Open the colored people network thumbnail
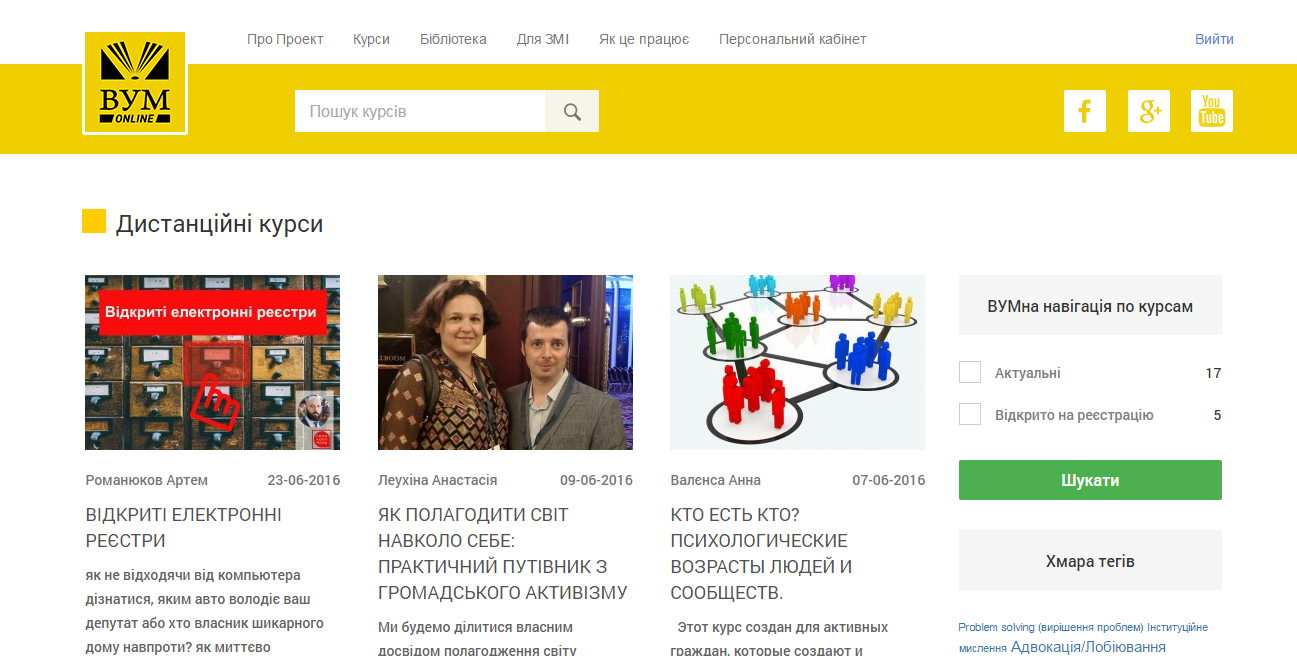Screen dimensions: 1297x656 click(x=797, y=362)
